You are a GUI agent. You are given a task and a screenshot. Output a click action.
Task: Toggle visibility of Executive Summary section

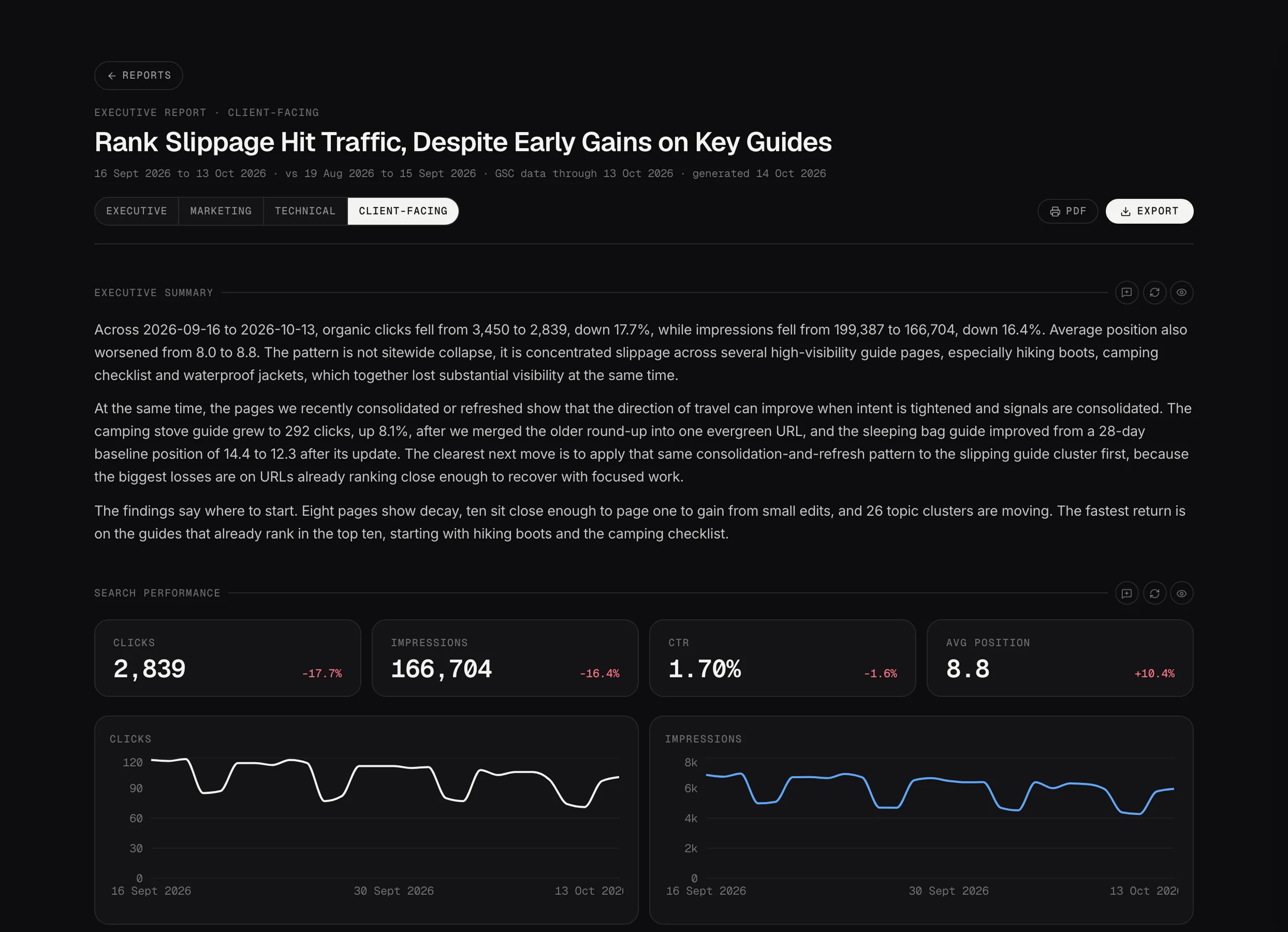(1182, 293)
